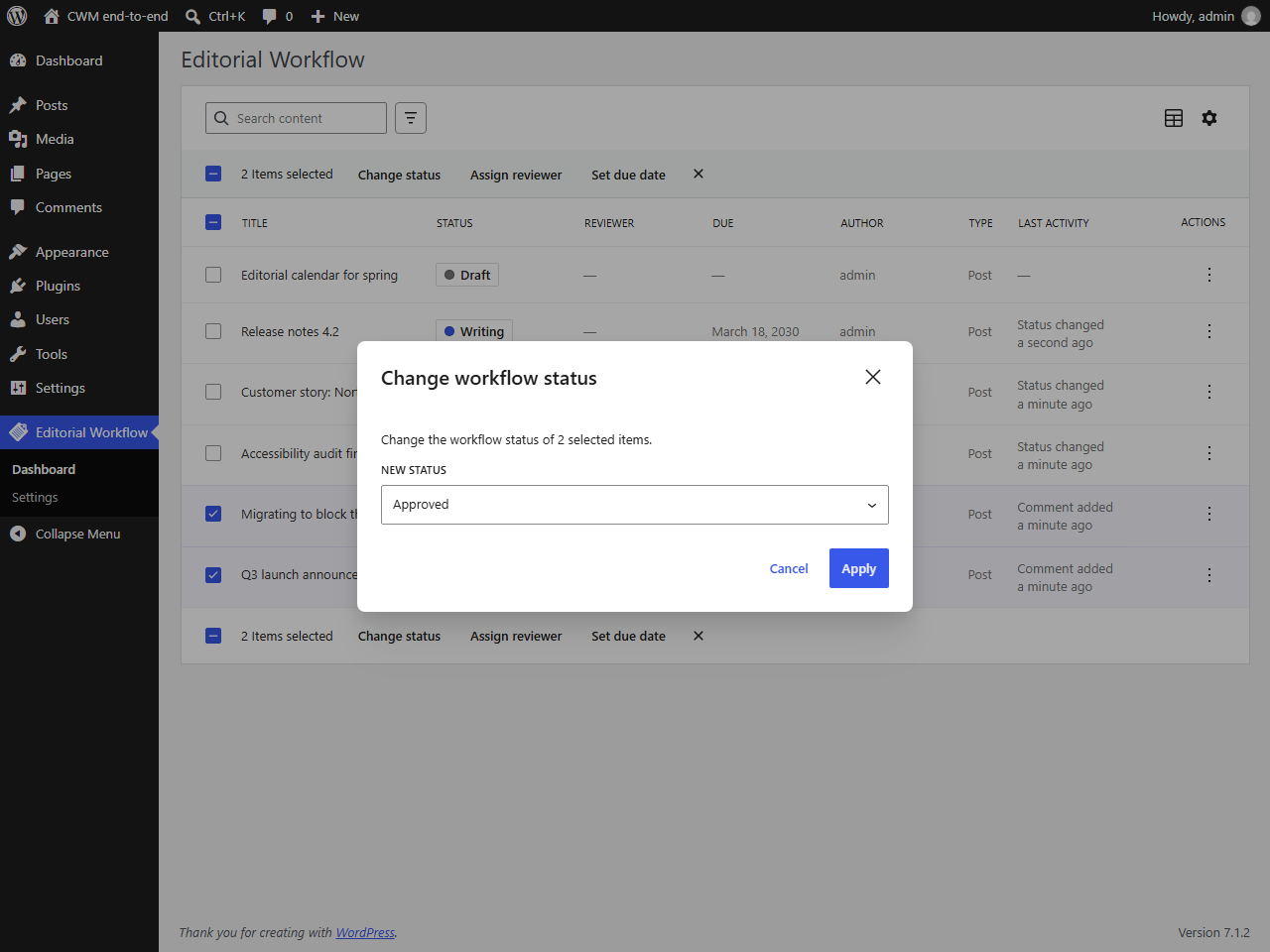Open Appearance in the admin sidebar
This screenshot has height=952, width=1270.
pyautogui.click(x=79, y=252)
